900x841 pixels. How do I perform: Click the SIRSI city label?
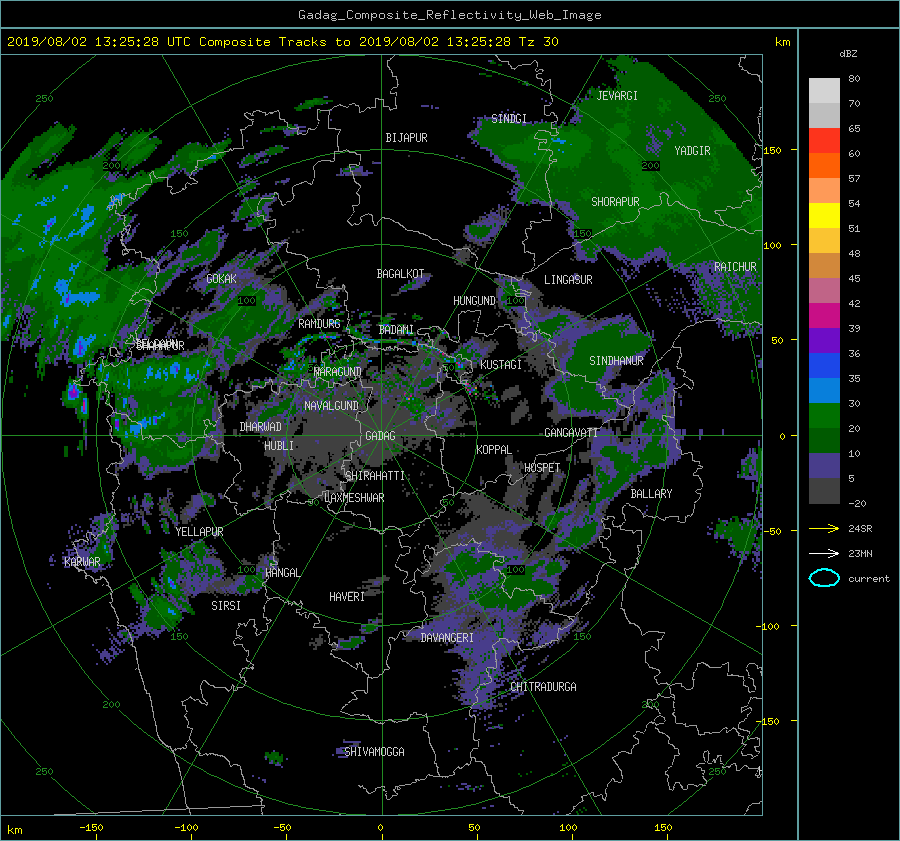226,606
